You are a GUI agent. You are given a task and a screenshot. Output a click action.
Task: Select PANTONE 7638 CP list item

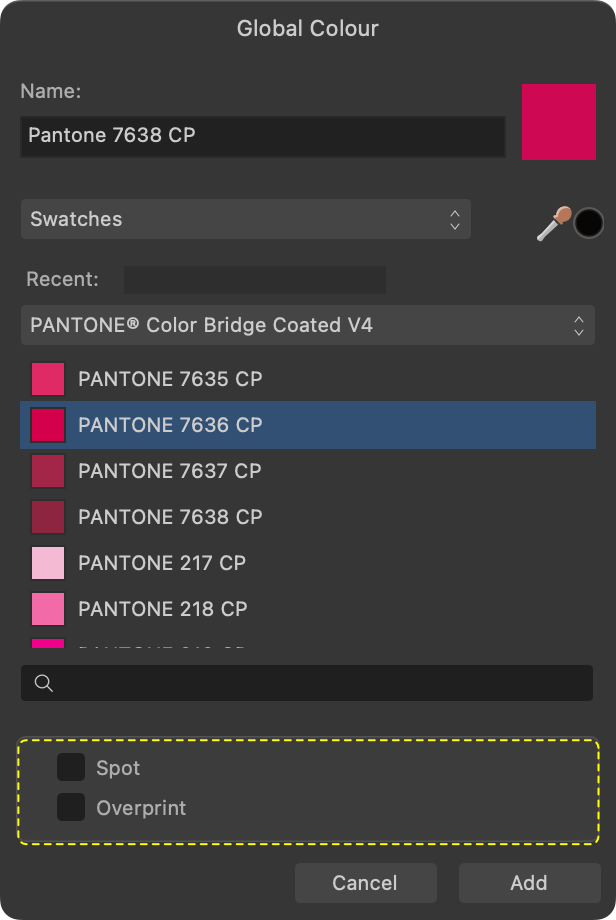pyautogui.click(x=170, y=517)
